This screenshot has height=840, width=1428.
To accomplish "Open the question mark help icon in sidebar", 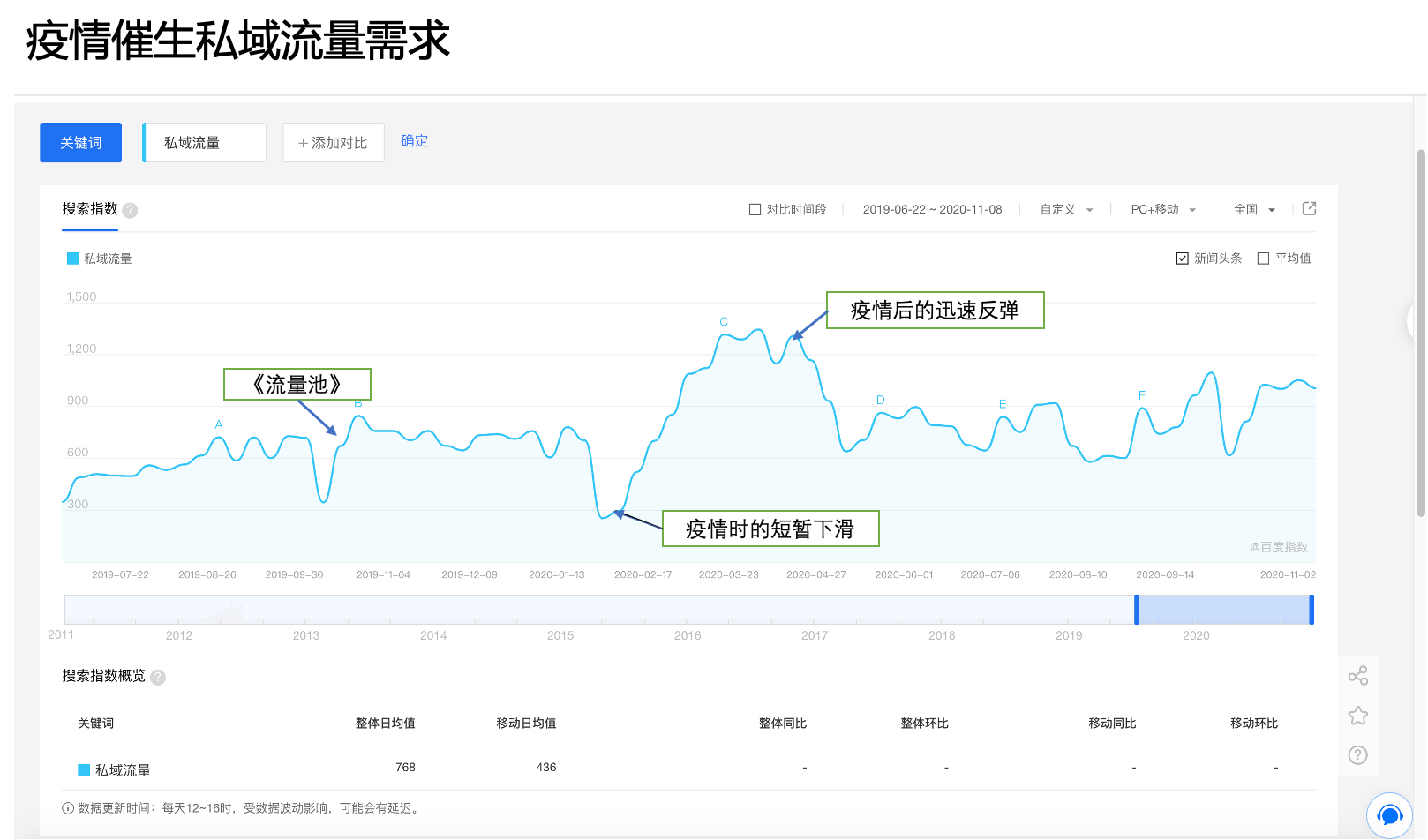I will [x=1358, y=755].
